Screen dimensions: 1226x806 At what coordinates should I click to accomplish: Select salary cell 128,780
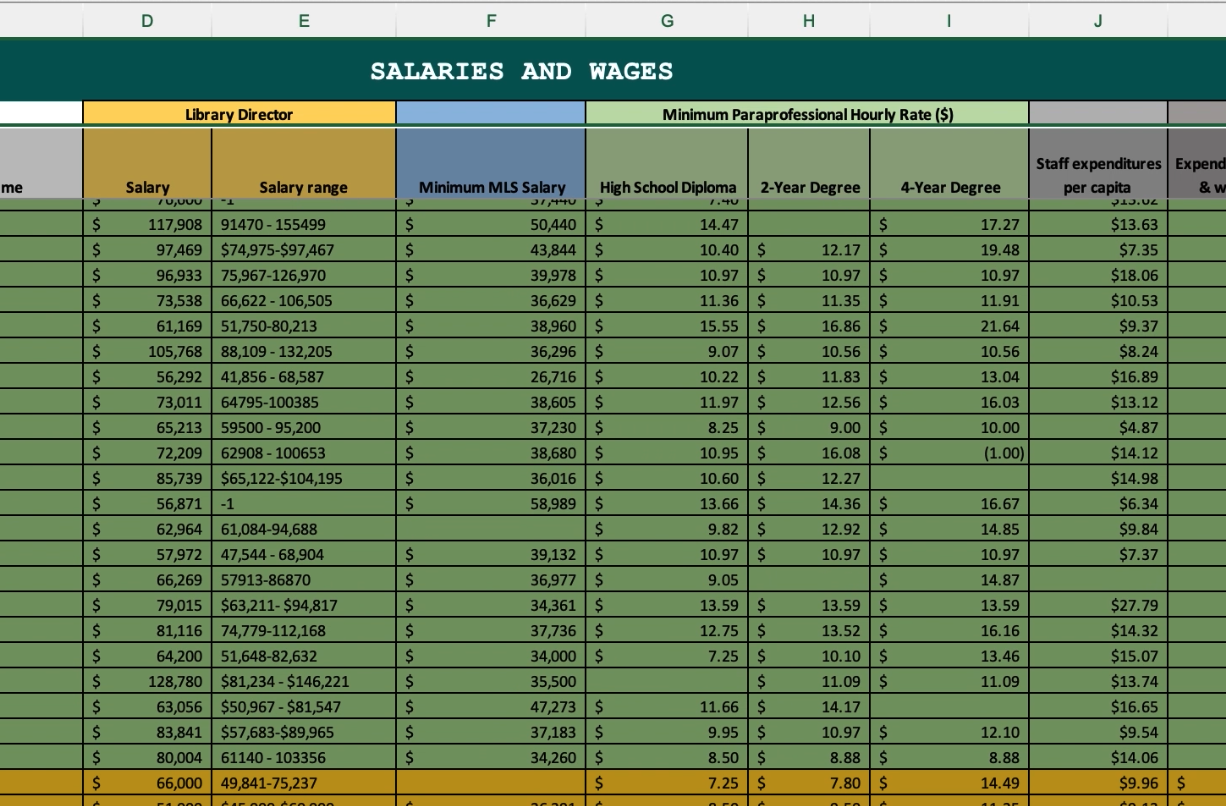point(147,681)
